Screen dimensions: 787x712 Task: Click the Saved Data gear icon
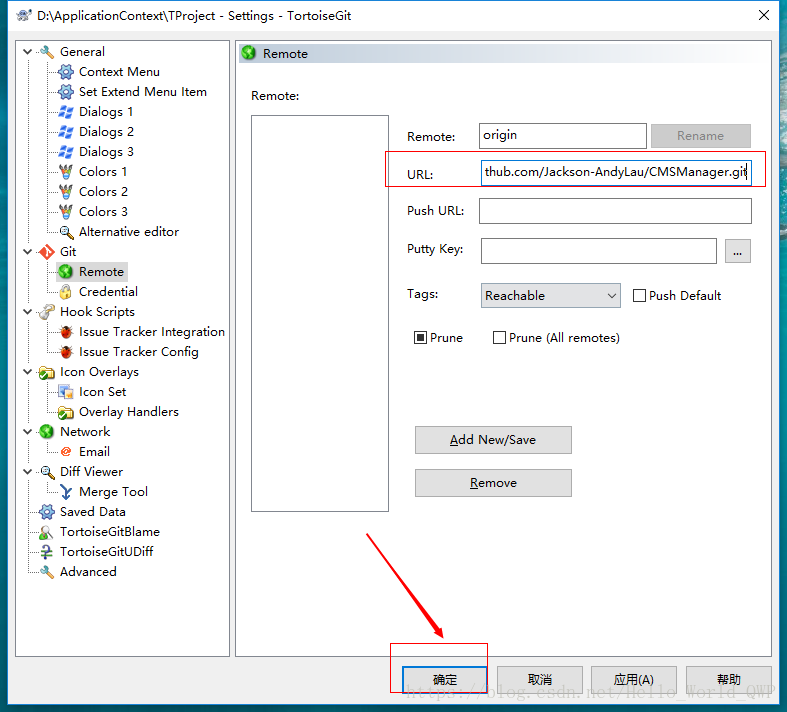pyautogui.click(x=47, y=512)
